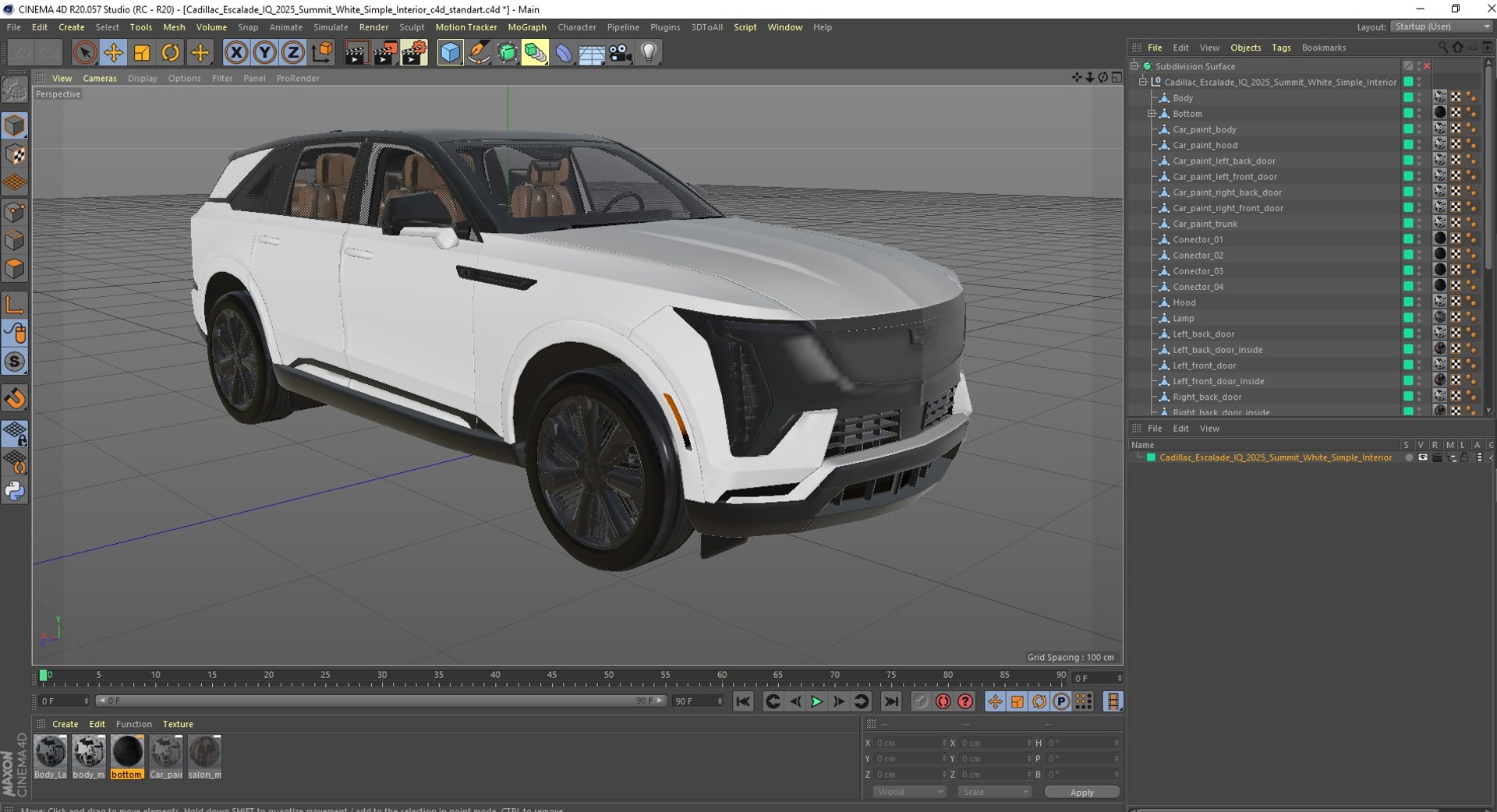Activate the Rotate tool
Image resolution: width=1497 pixels, height=812 pixels.
click(x=171, y=53)
